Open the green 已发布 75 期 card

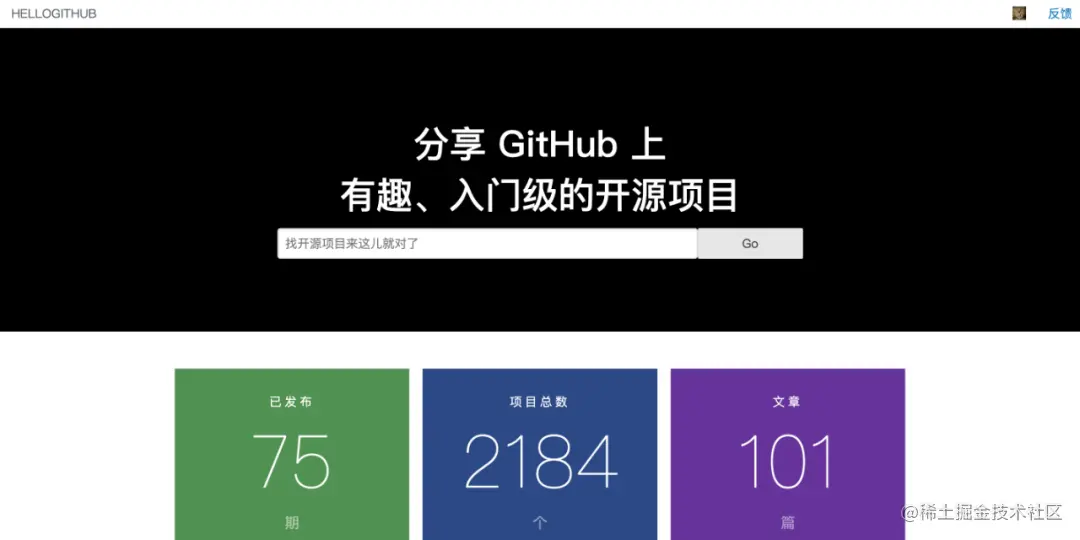[x=292, y=455]
